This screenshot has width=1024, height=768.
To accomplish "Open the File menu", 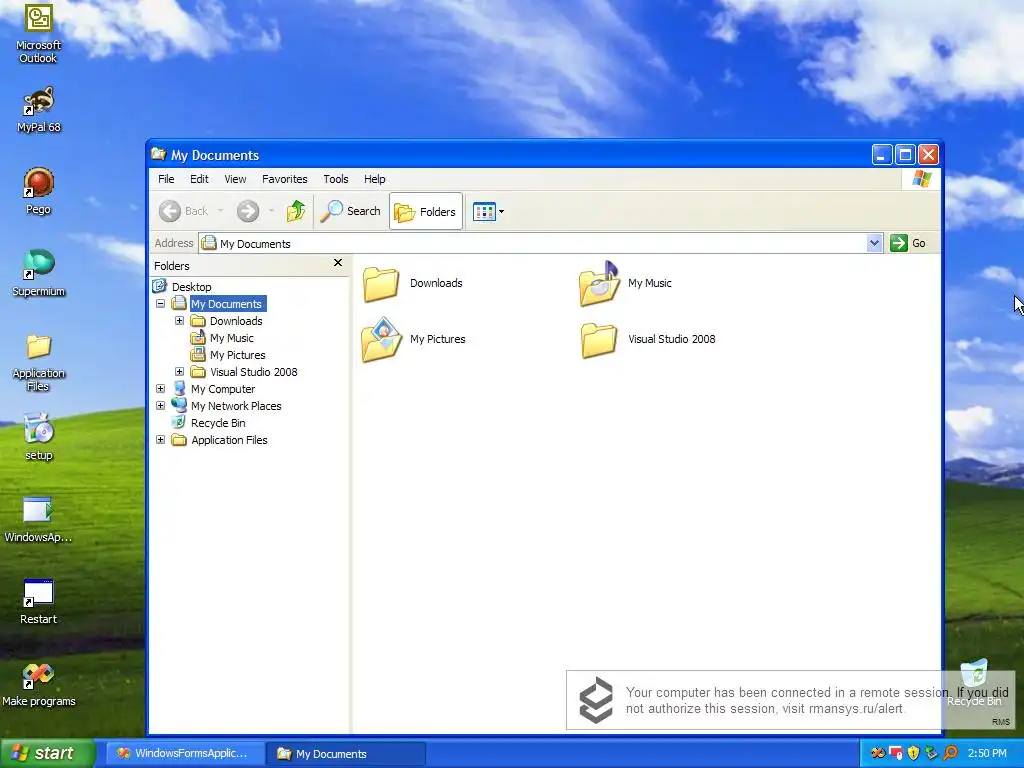I will (x=166, y=179).
